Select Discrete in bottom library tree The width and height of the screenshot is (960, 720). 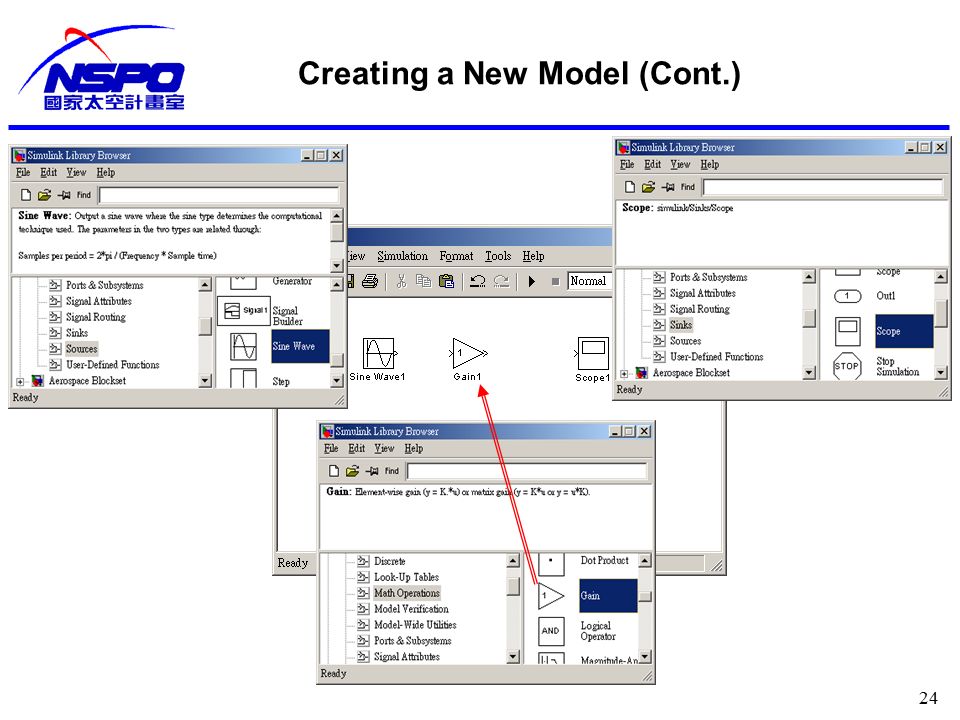(389, 561)
